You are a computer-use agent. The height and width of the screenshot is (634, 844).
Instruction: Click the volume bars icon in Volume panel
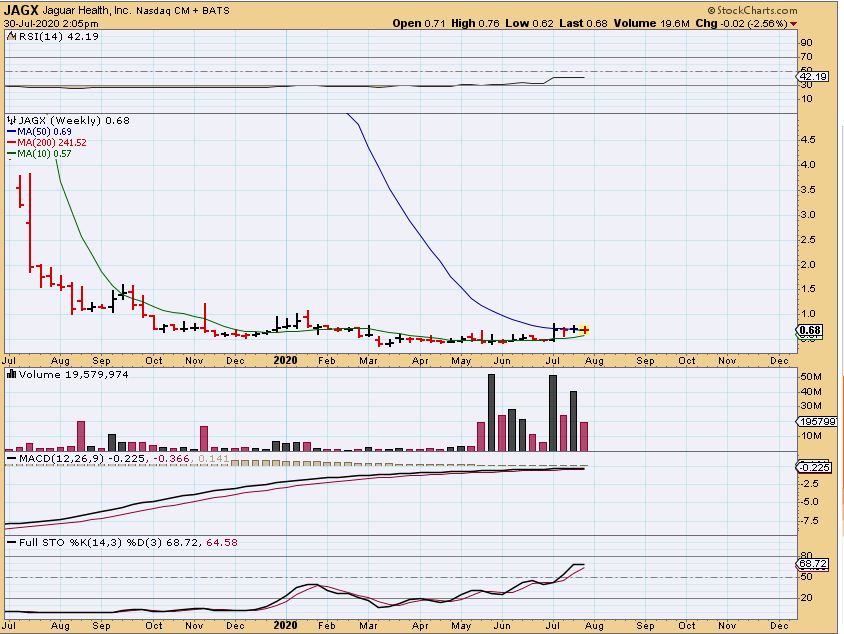(x=11, y=374)
